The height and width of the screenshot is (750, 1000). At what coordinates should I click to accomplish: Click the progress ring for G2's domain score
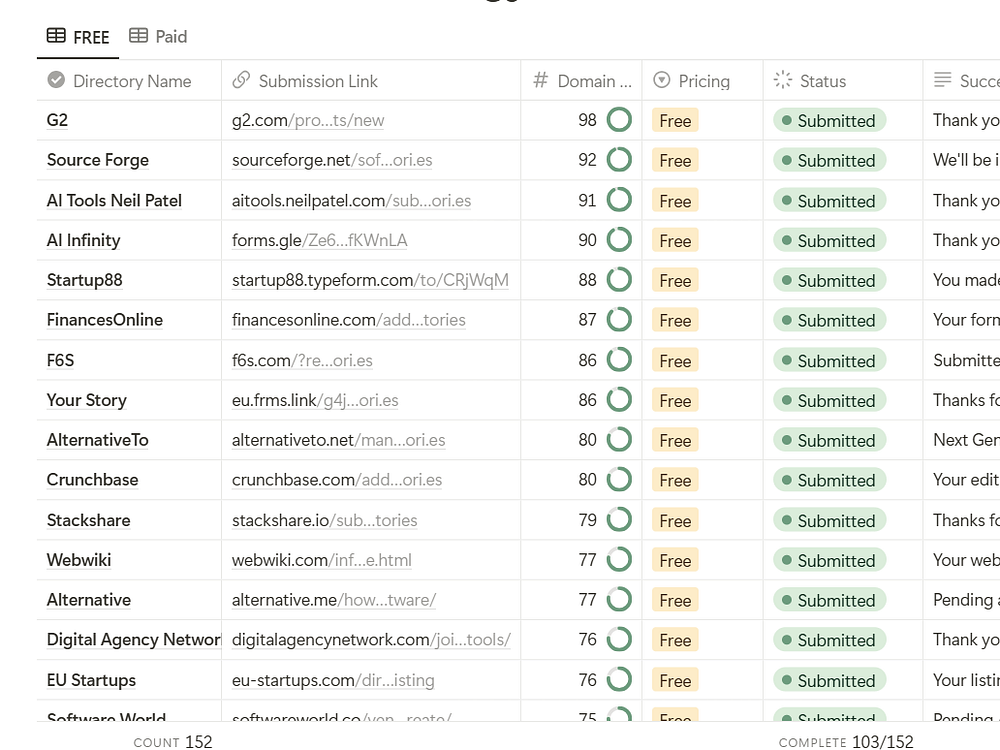(x=620, y=121)
